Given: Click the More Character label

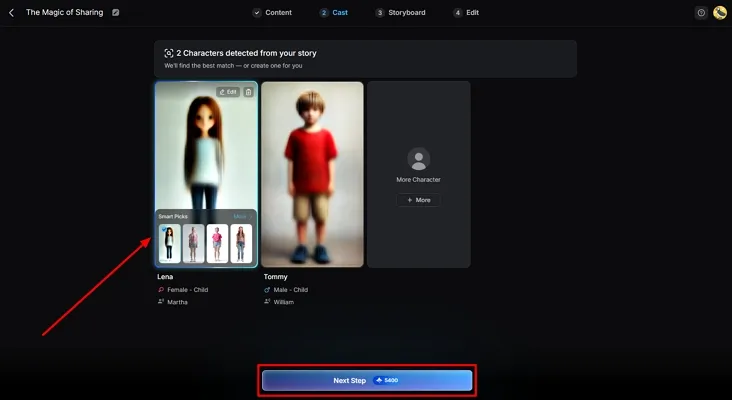Looking at the screenshot, I should (x=418, y=180).
